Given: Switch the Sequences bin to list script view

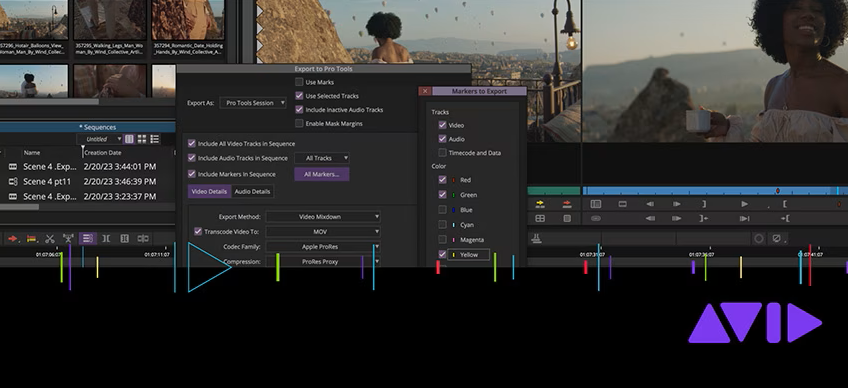Looking at the screenshot, I should [x=155, y=139].
